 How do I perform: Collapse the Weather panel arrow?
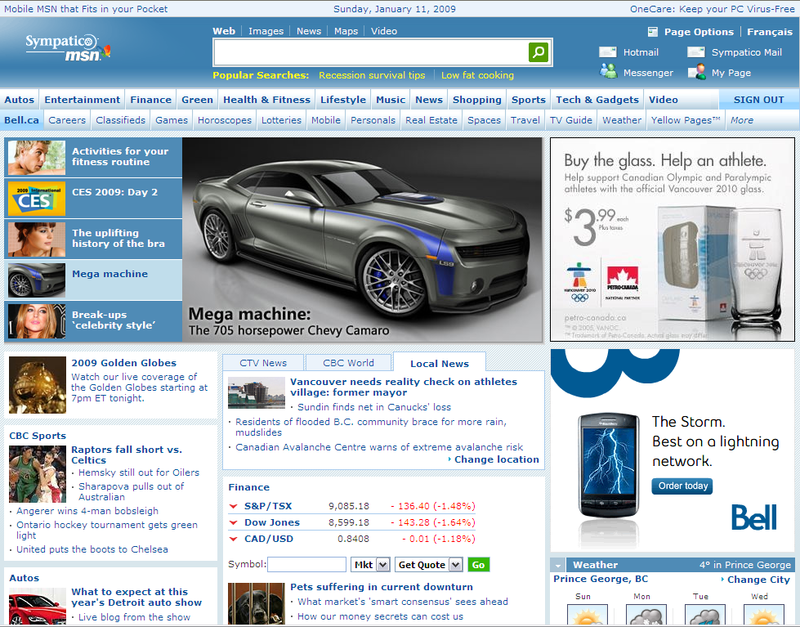[558, 565]
